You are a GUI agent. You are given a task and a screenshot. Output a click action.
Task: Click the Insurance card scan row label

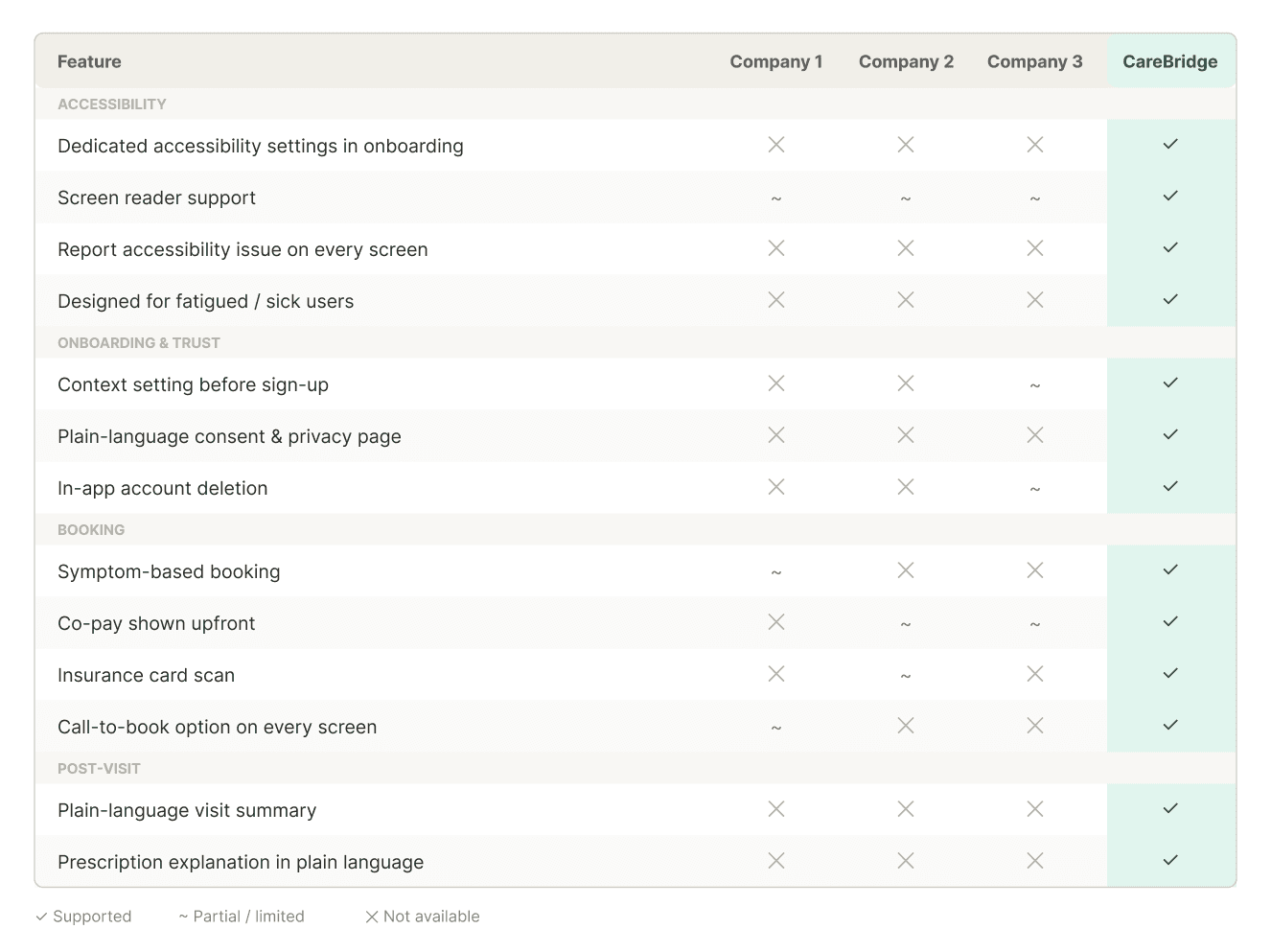tap(146, 674)
